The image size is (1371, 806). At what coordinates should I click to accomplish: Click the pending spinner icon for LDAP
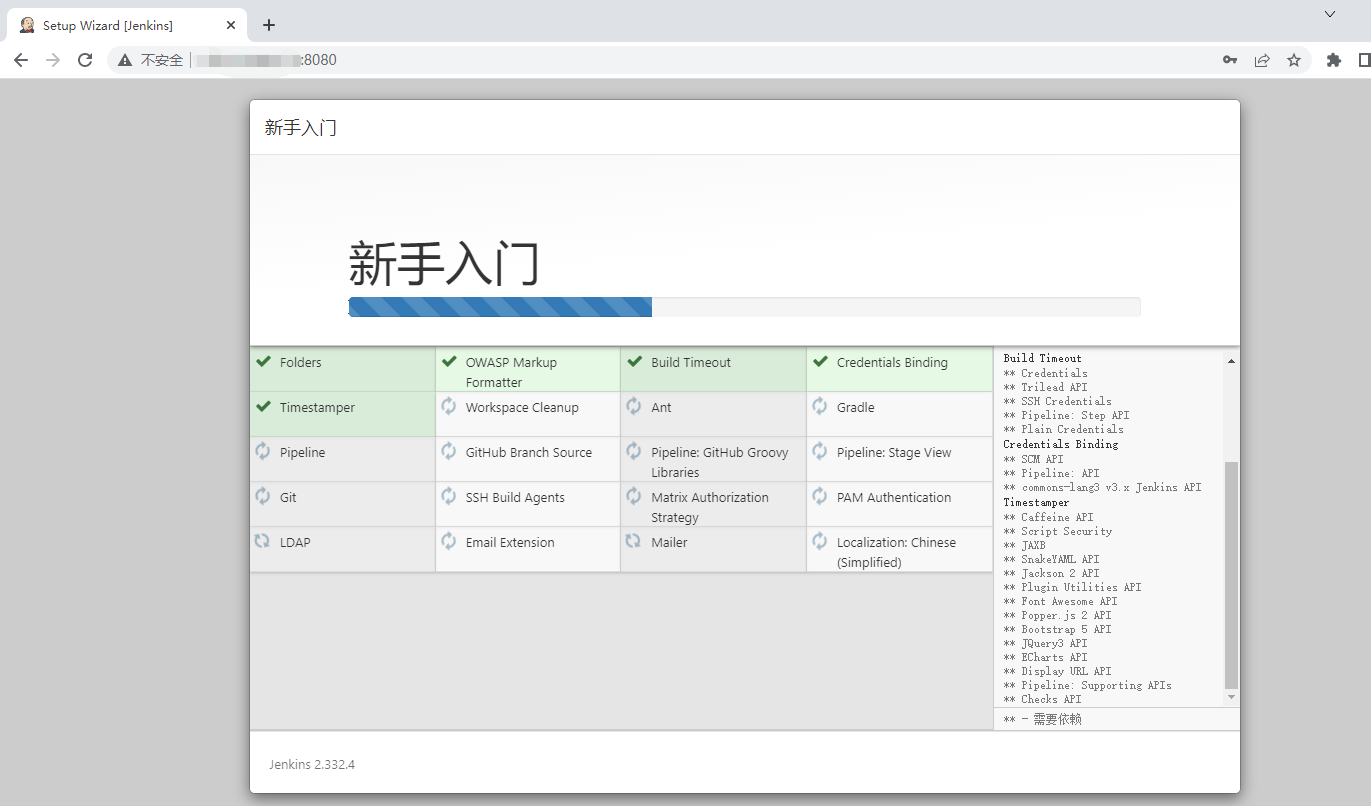[x=263, y=541]
